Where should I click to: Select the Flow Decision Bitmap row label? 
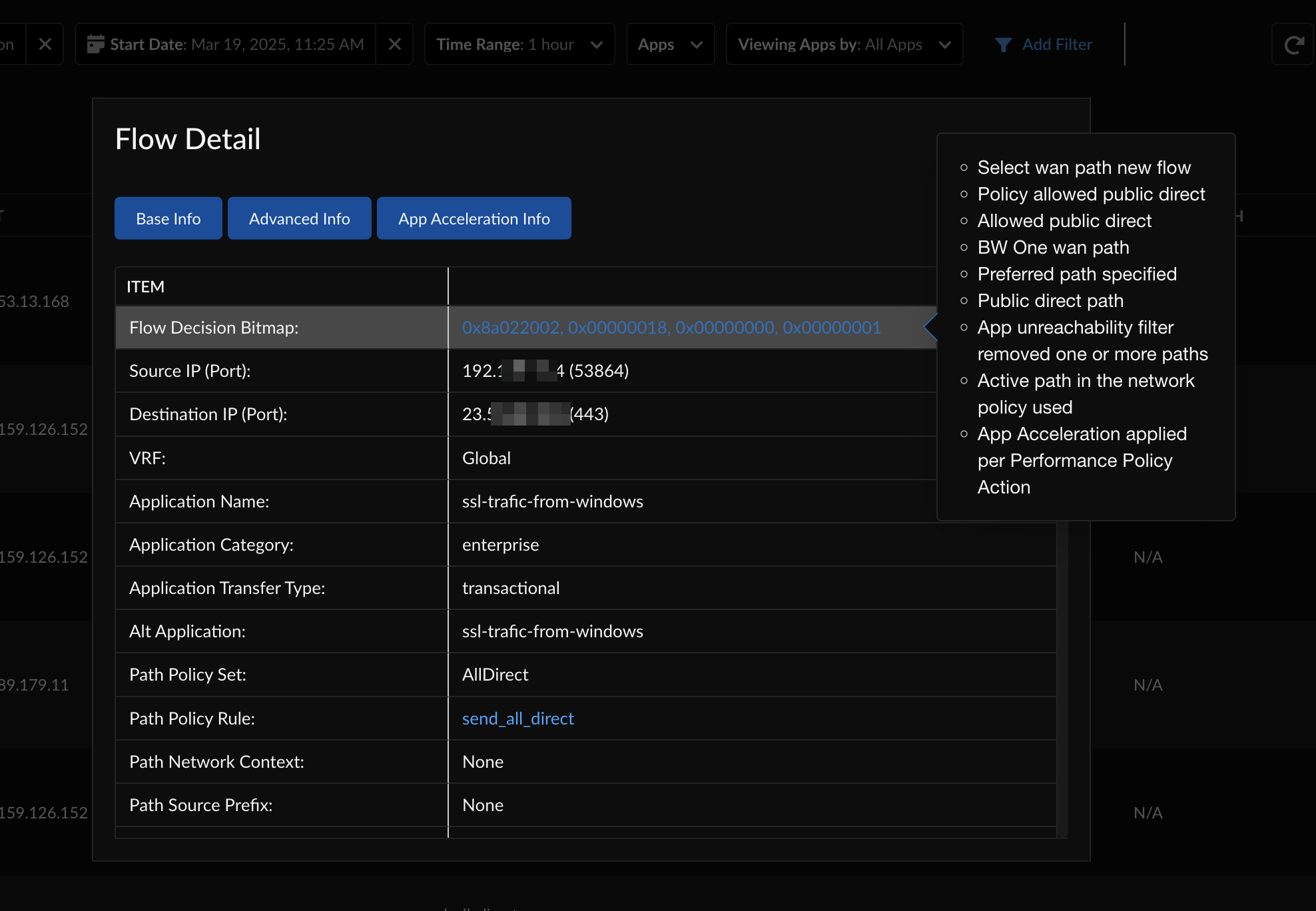pos(214,328)
